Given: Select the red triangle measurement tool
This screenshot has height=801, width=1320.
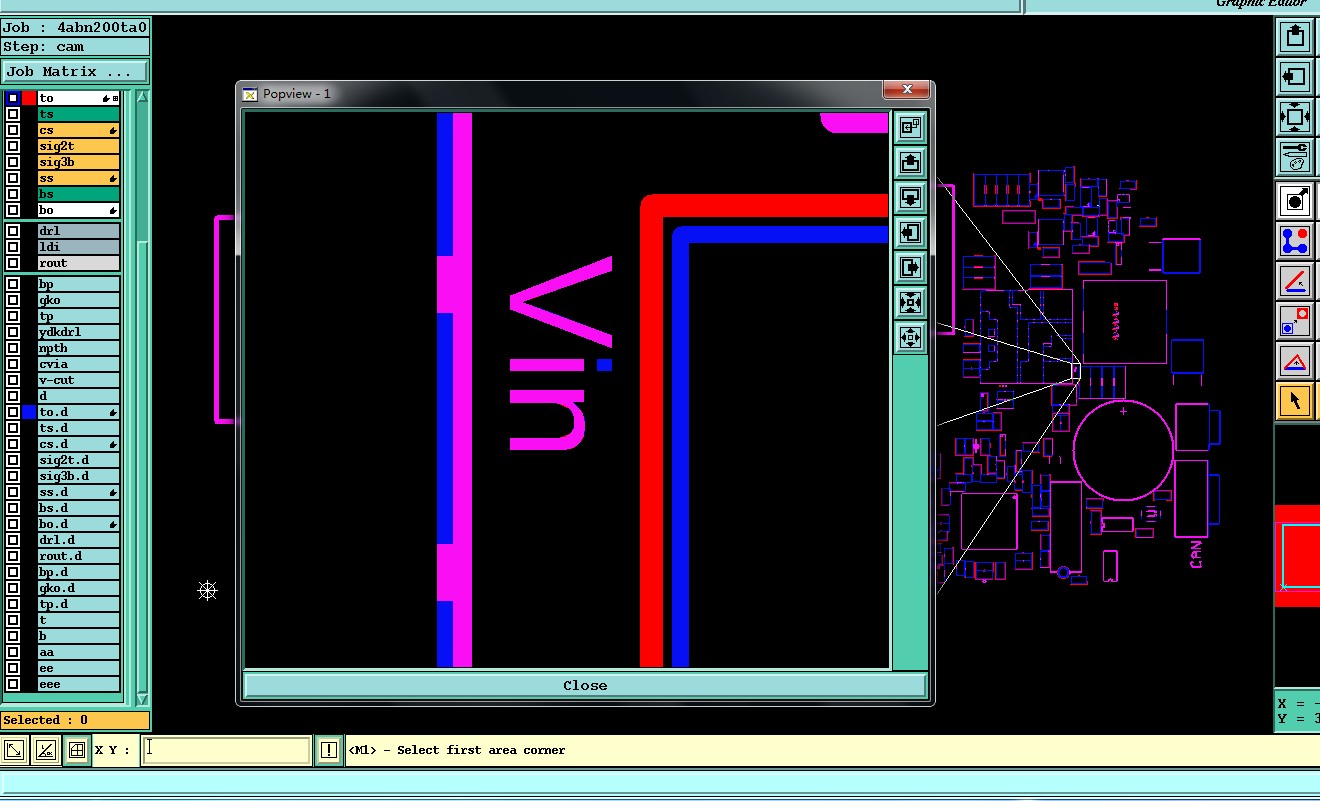Looking at the screenshot, I should (x=1295, y=361).
